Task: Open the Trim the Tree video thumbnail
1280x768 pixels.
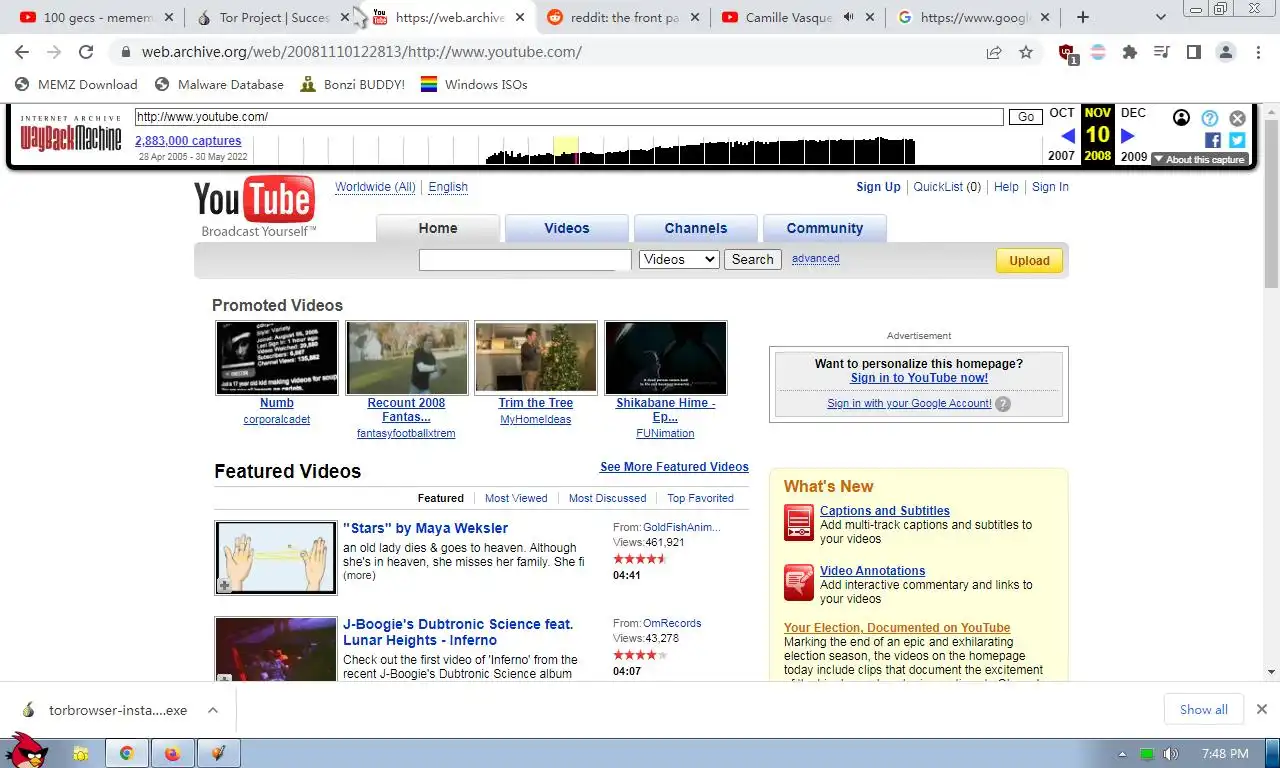Action: coord(536,358)
